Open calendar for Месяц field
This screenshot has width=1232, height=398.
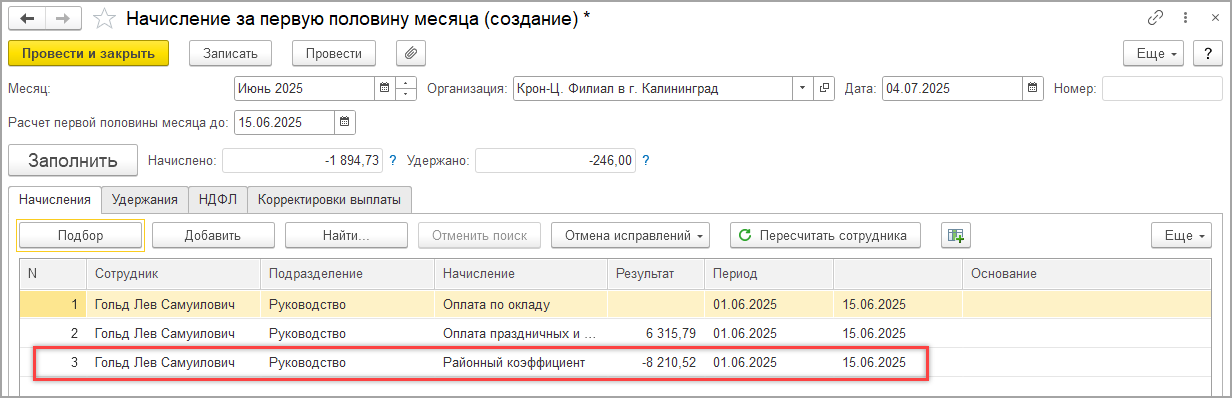pyautogui.click(x=384, y=88)
